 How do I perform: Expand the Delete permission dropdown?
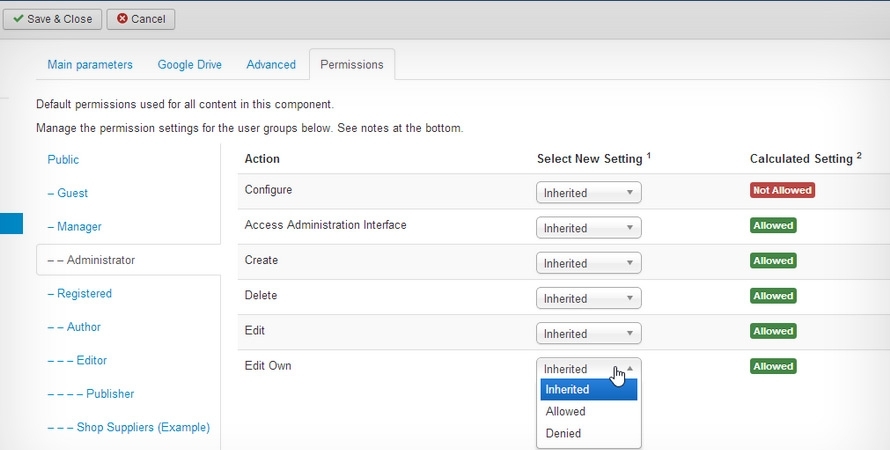pos(589,298)
